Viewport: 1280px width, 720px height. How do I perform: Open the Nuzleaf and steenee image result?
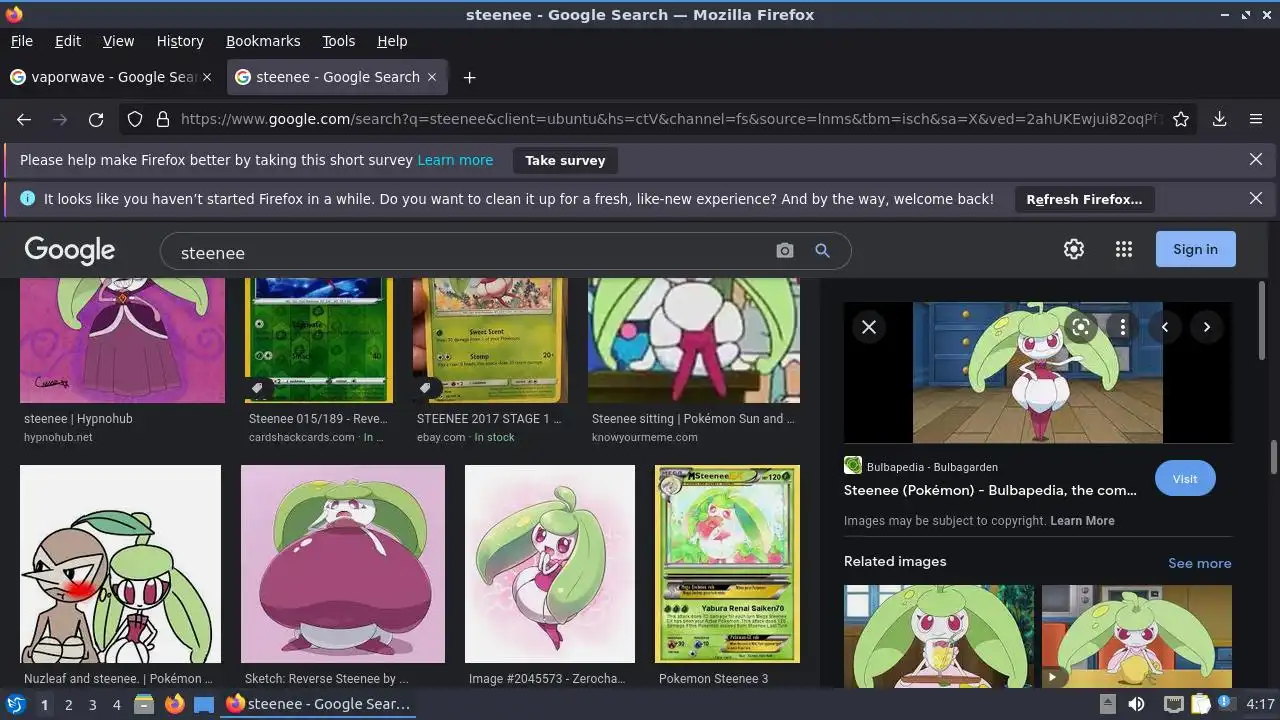(x=120, y=564)
